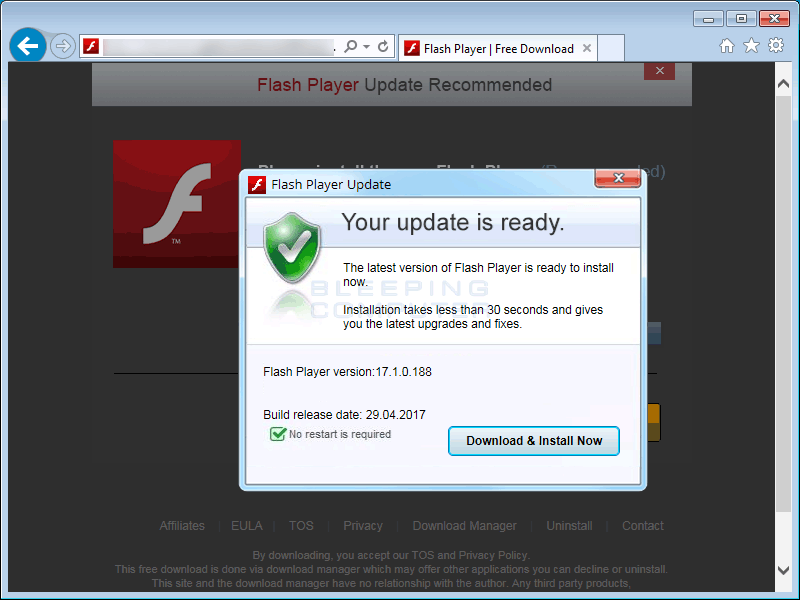Open the TOS footer link
This screenshot has width=800, height=600.
tap(301, 526)
